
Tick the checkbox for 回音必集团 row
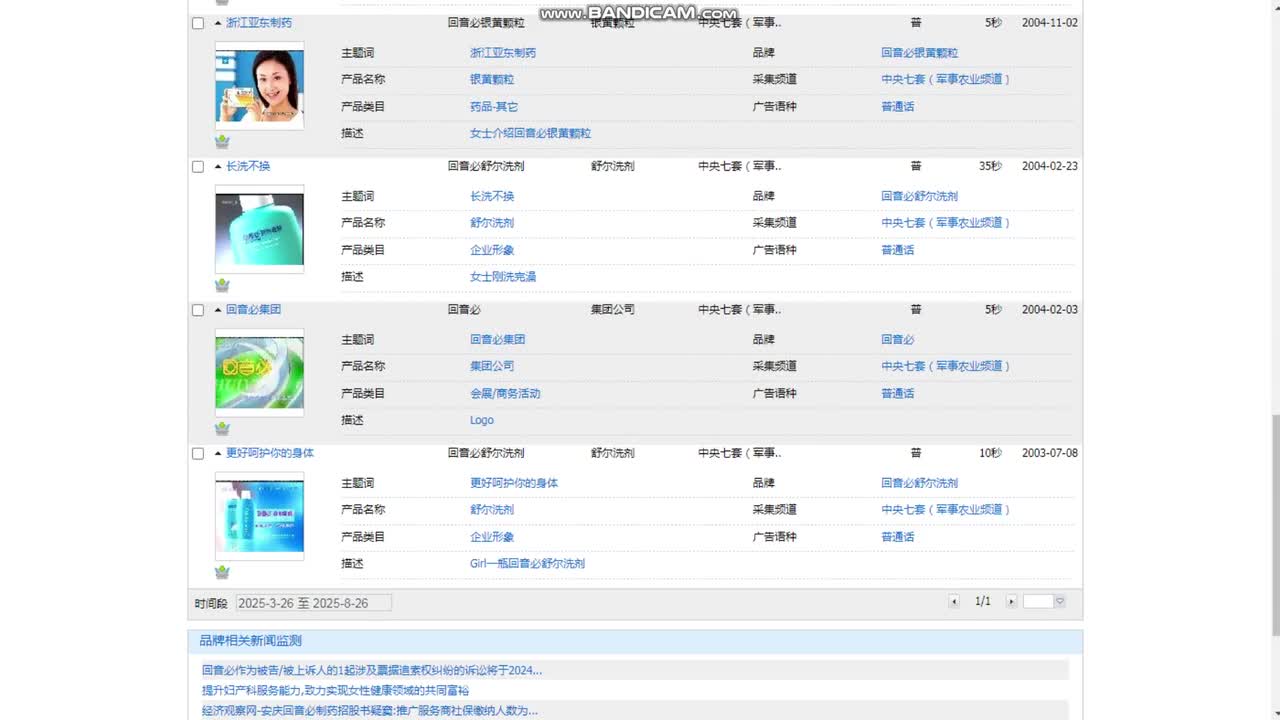click(x=198, y=310)
